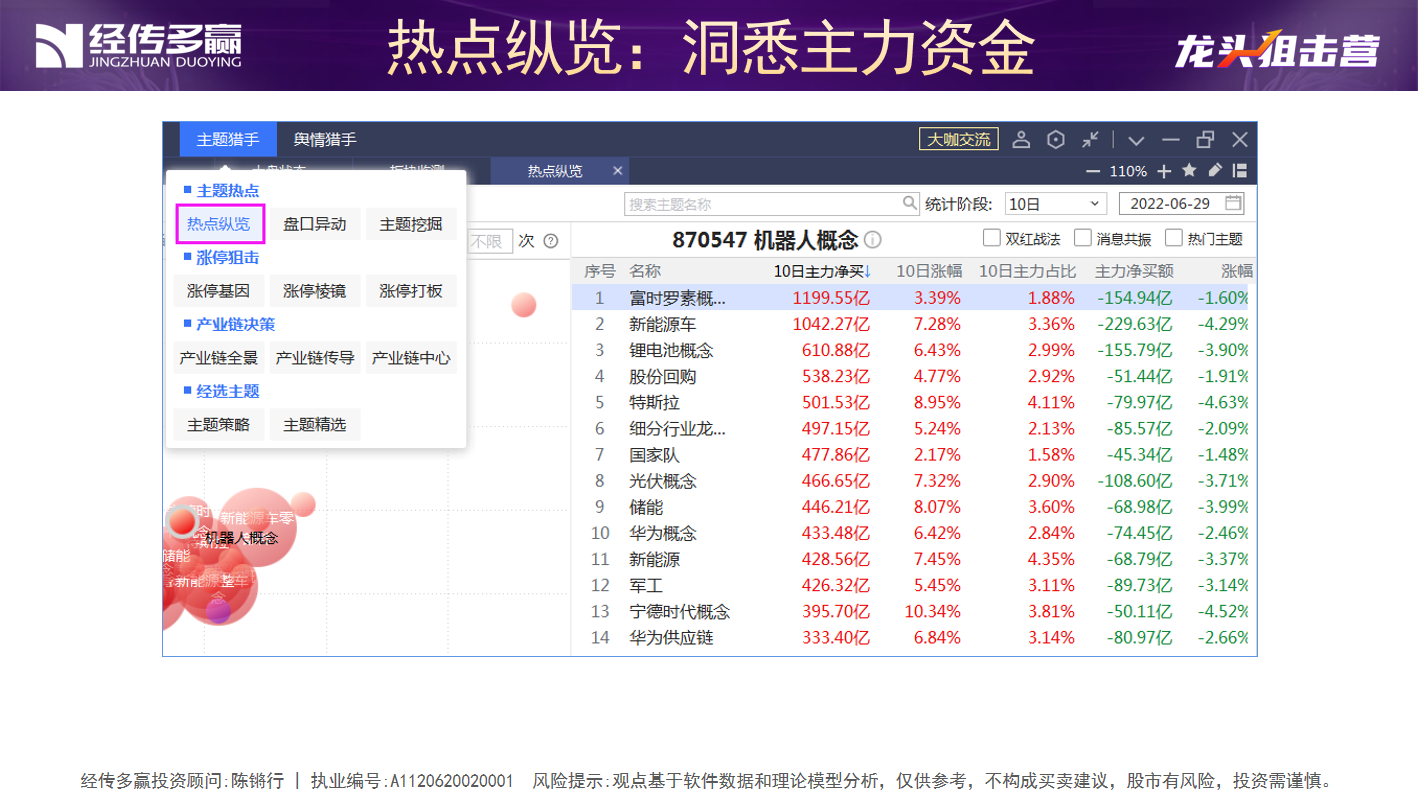Check the 热门主题 checkbox
This screenshot has width=1418, height=796.
tap(1174, 238)
